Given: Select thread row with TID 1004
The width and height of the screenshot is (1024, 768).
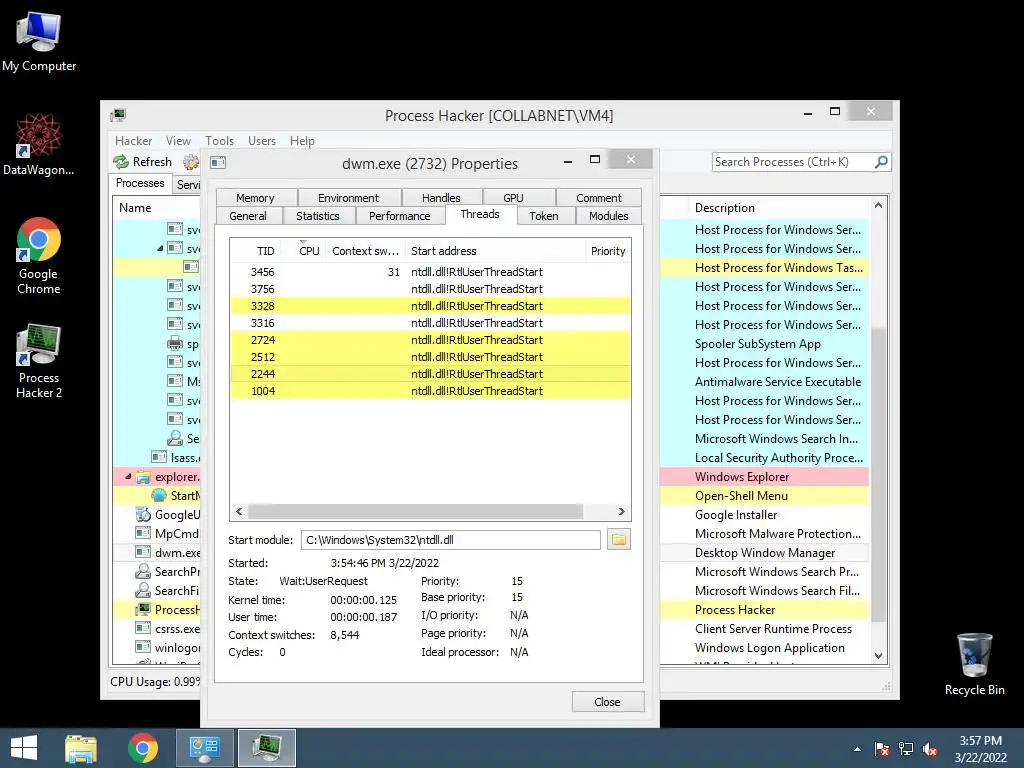Looking at the screenshot, I should pos(430,391).
